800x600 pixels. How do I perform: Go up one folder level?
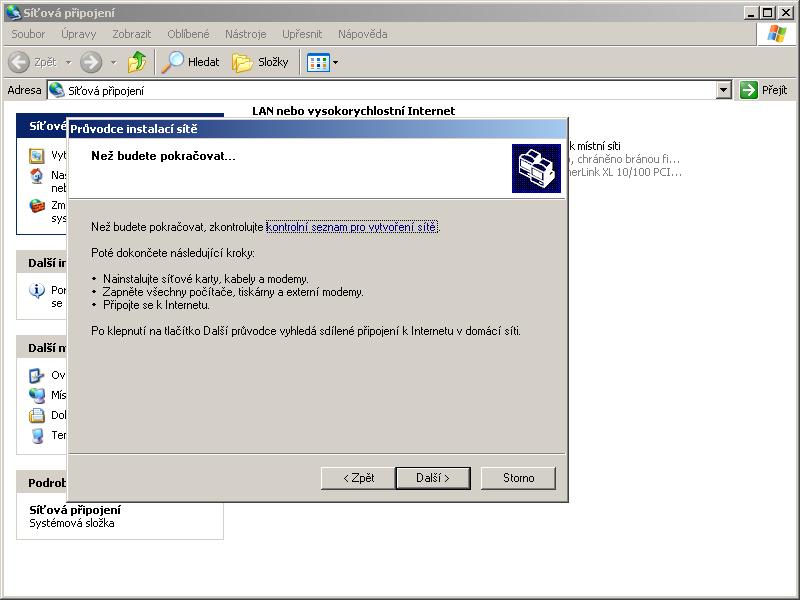pos(137,62)
